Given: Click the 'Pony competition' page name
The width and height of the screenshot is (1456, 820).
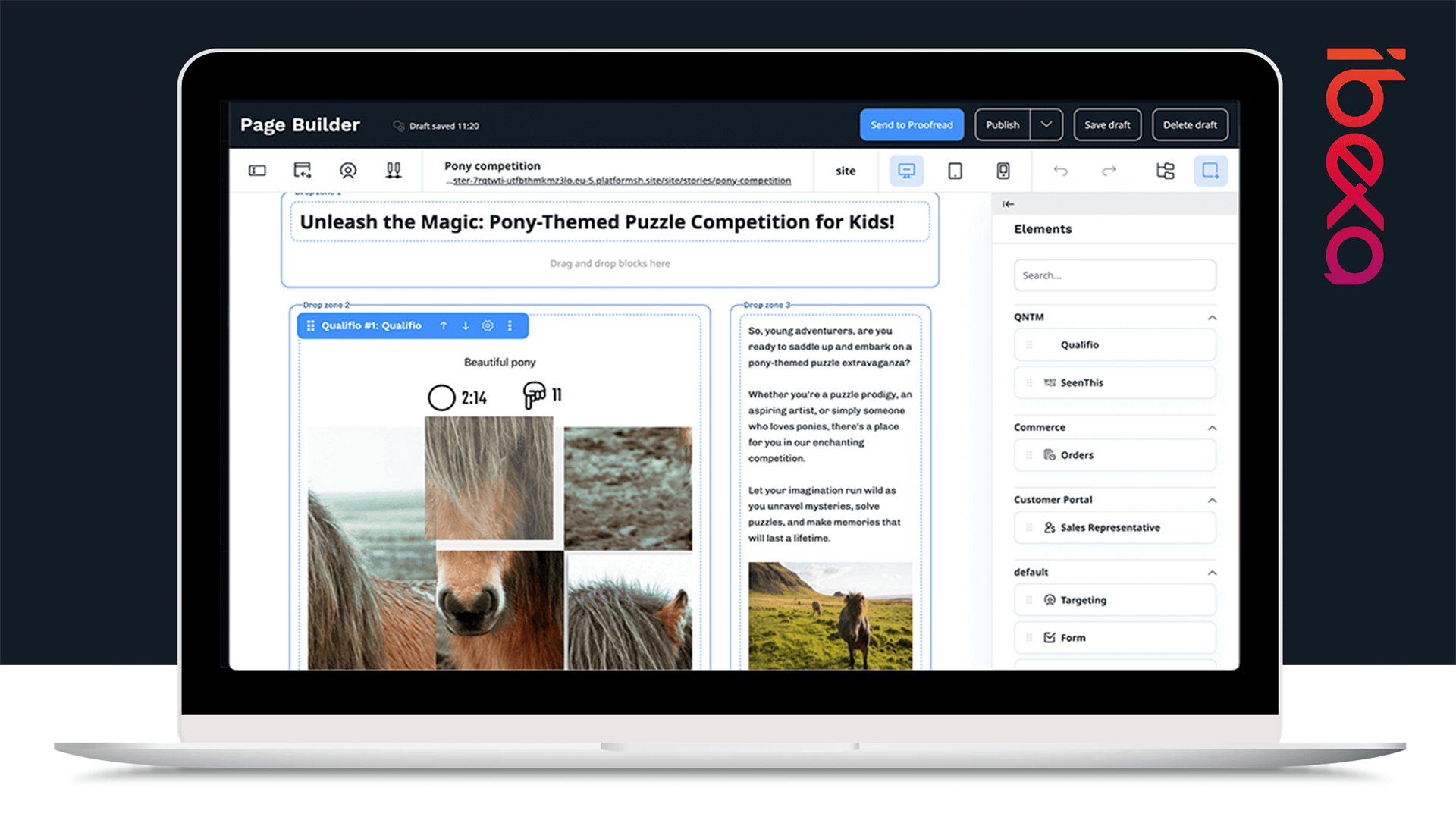Looking at the screenshot, I should [492, 166].
